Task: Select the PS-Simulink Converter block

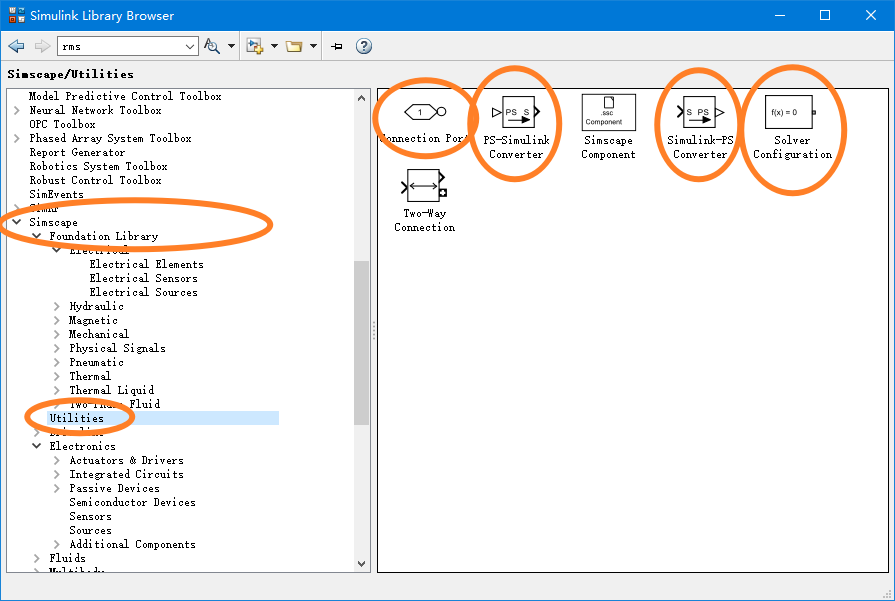Action: click(x=516, y=127)
